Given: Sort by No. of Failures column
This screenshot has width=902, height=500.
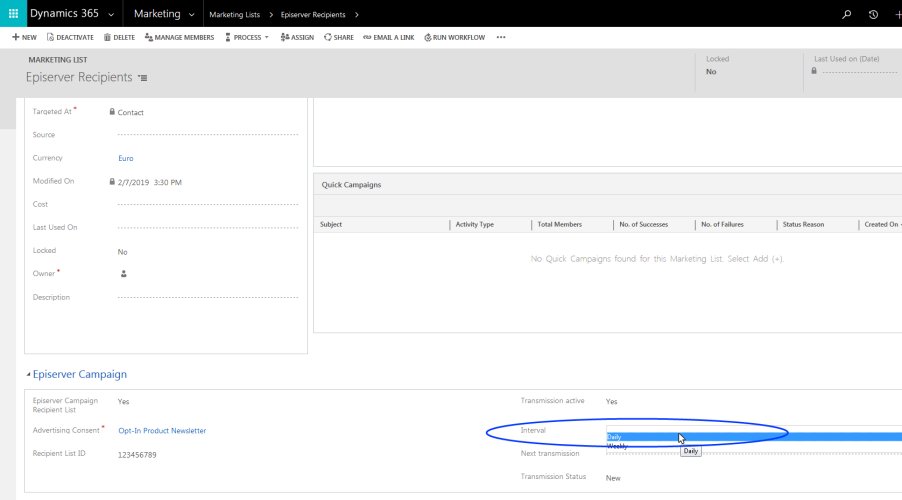Looking at the screenshot, I should [x=722, y=224].
